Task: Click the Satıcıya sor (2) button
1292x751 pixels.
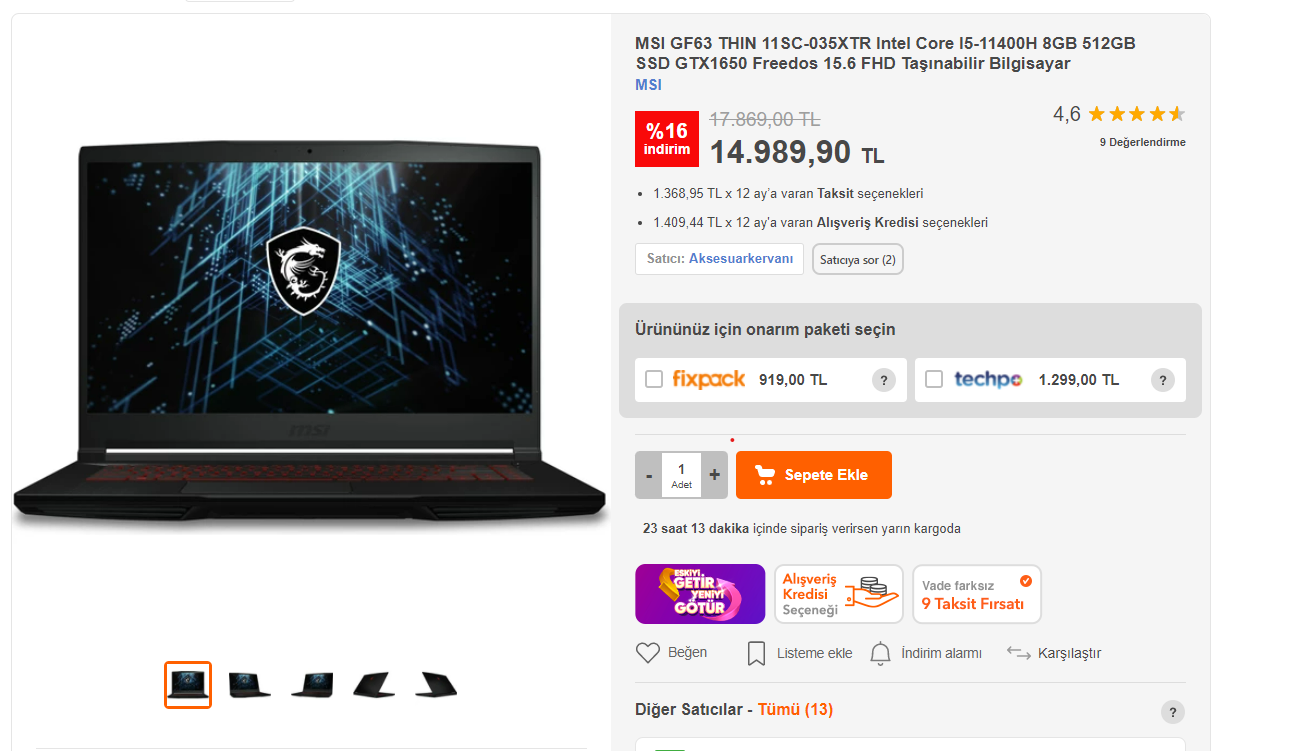Action: pyautogui.click(x=858, y=259)
